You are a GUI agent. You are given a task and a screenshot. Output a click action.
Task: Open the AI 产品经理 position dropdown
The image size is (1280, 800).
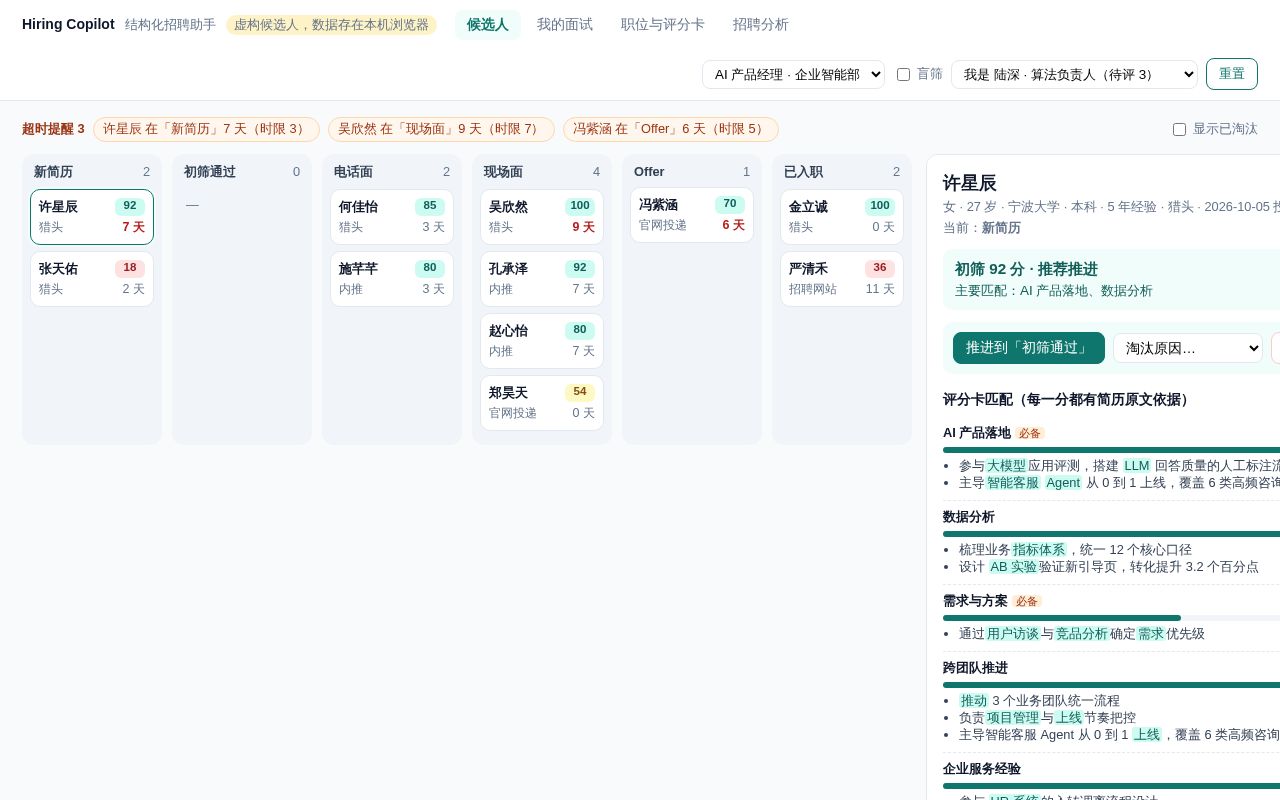pos(793,74)
